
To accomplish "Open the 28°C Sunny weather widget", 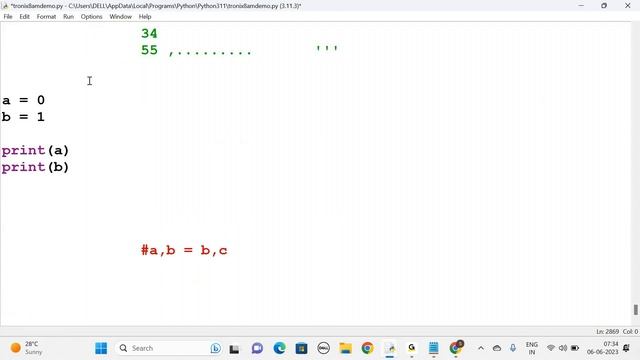I will pyautogui.click(x=27, y=348).
